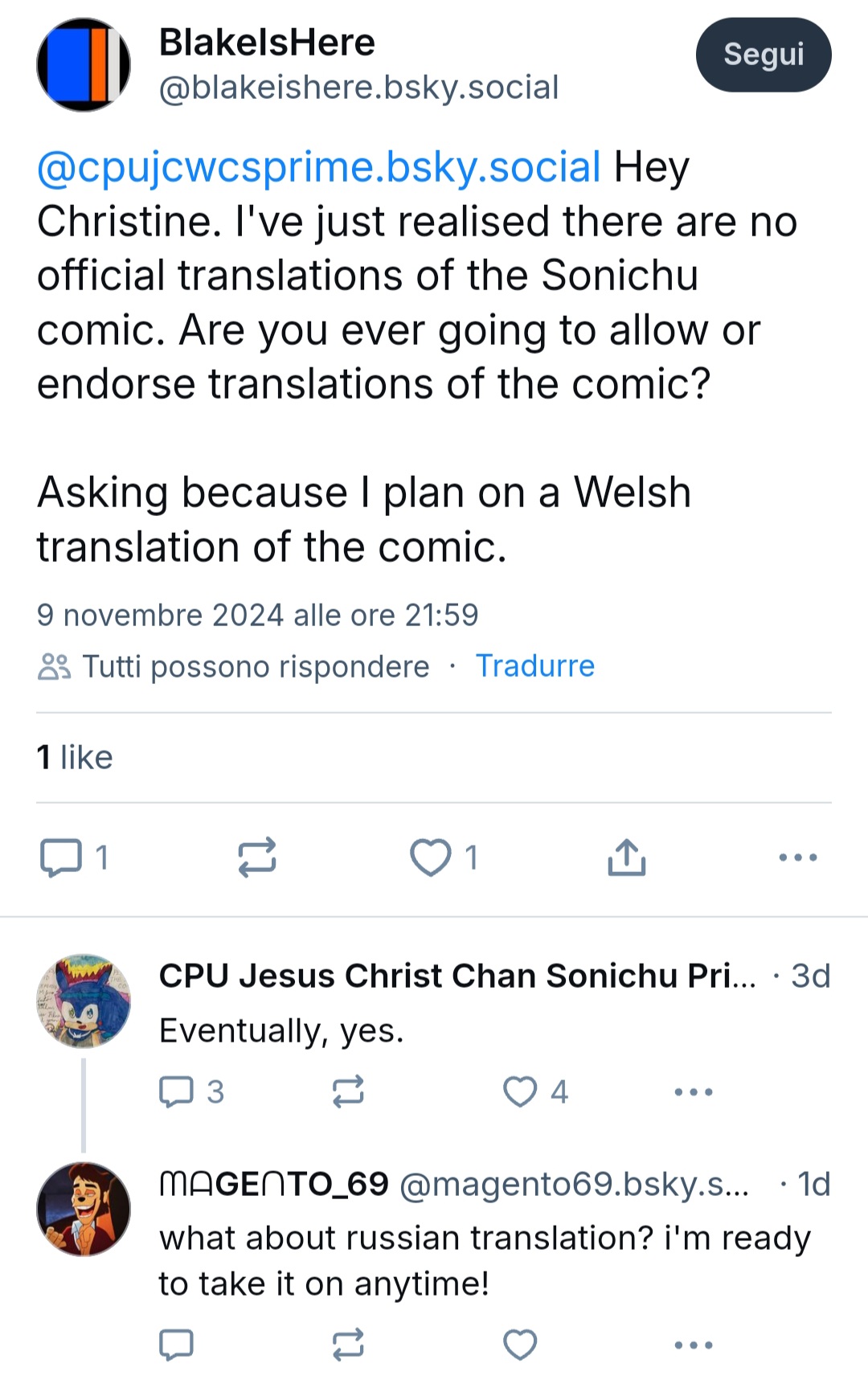Reply to MAGENTO_69's comment

tap(176, 1345)
